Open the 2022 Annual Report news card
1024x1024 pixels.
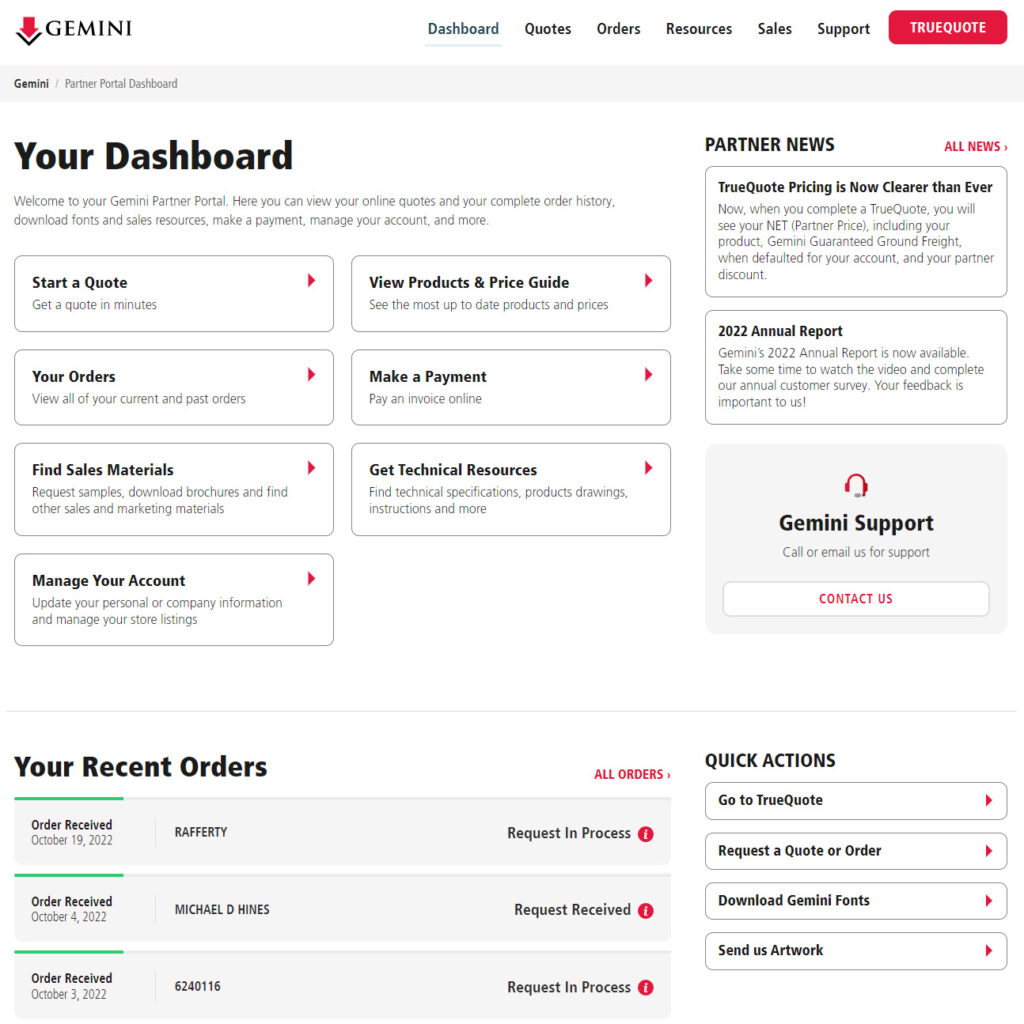coord(856,366)
